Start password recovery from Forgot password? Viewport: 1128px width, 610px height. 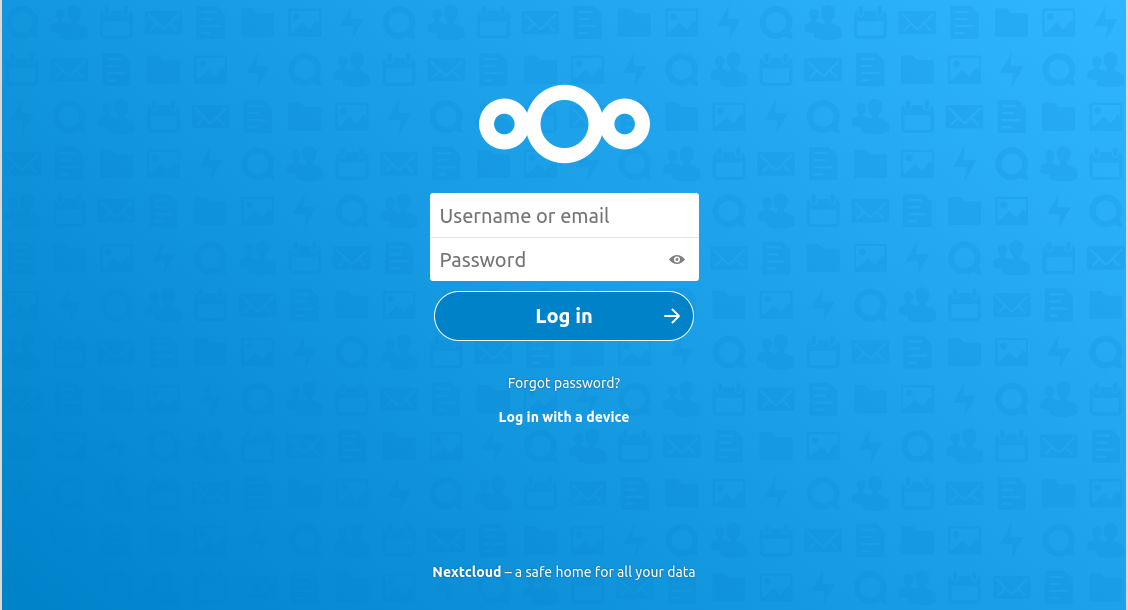564,383
